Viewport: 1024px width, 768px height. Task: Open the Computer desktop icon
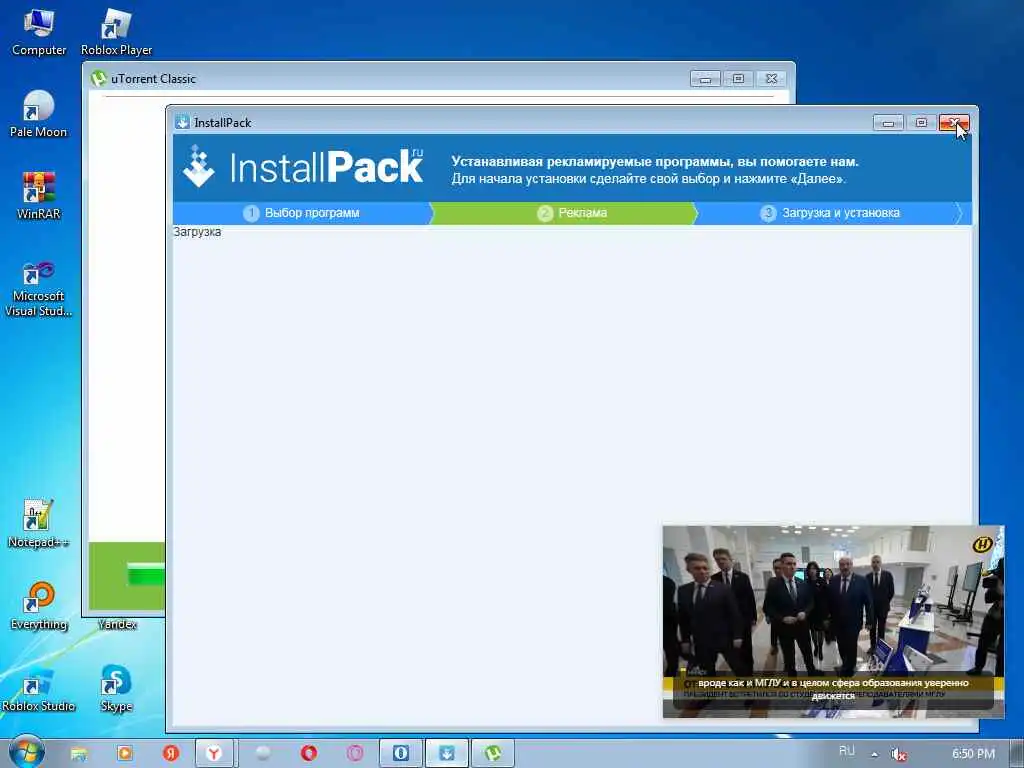click(x=39, y=33)
